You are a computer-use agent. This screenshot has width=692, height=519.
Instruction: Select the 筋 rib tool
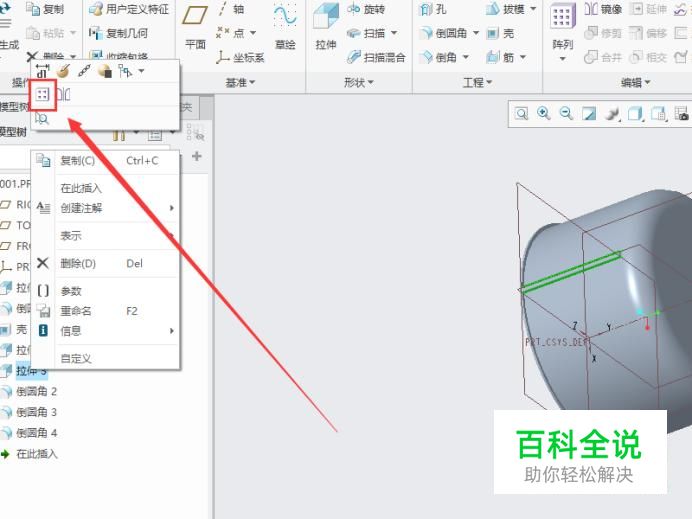coord(500,57)
